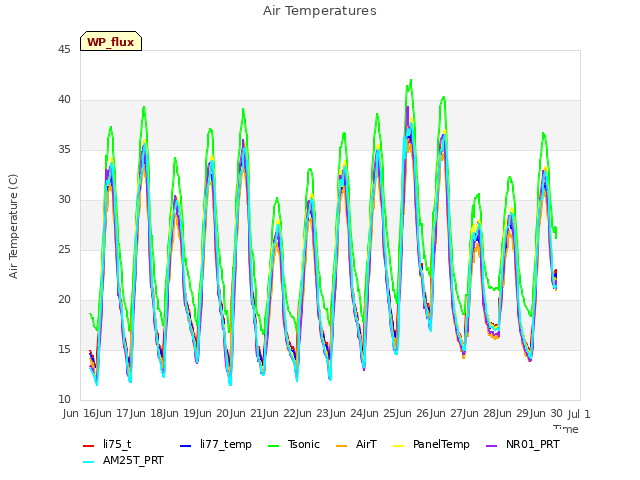Image resolution: width=640 pixels, height=480 pixels.
Task: Click the blue li77_temp legend swatch
Action: (x=185, y=446)
